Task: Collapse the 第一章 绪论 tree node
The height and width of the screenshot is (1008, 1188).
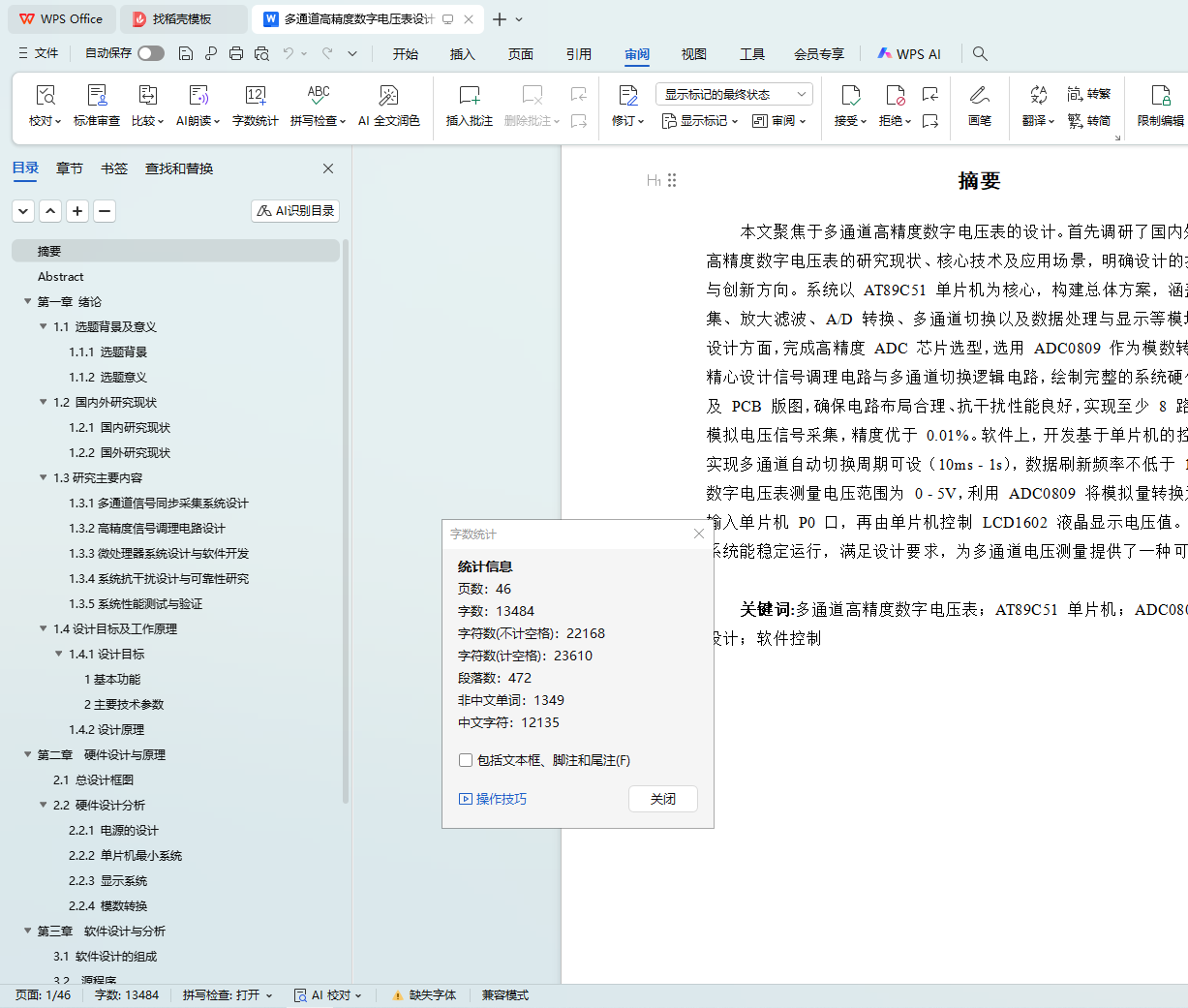Action: [28, 302]
